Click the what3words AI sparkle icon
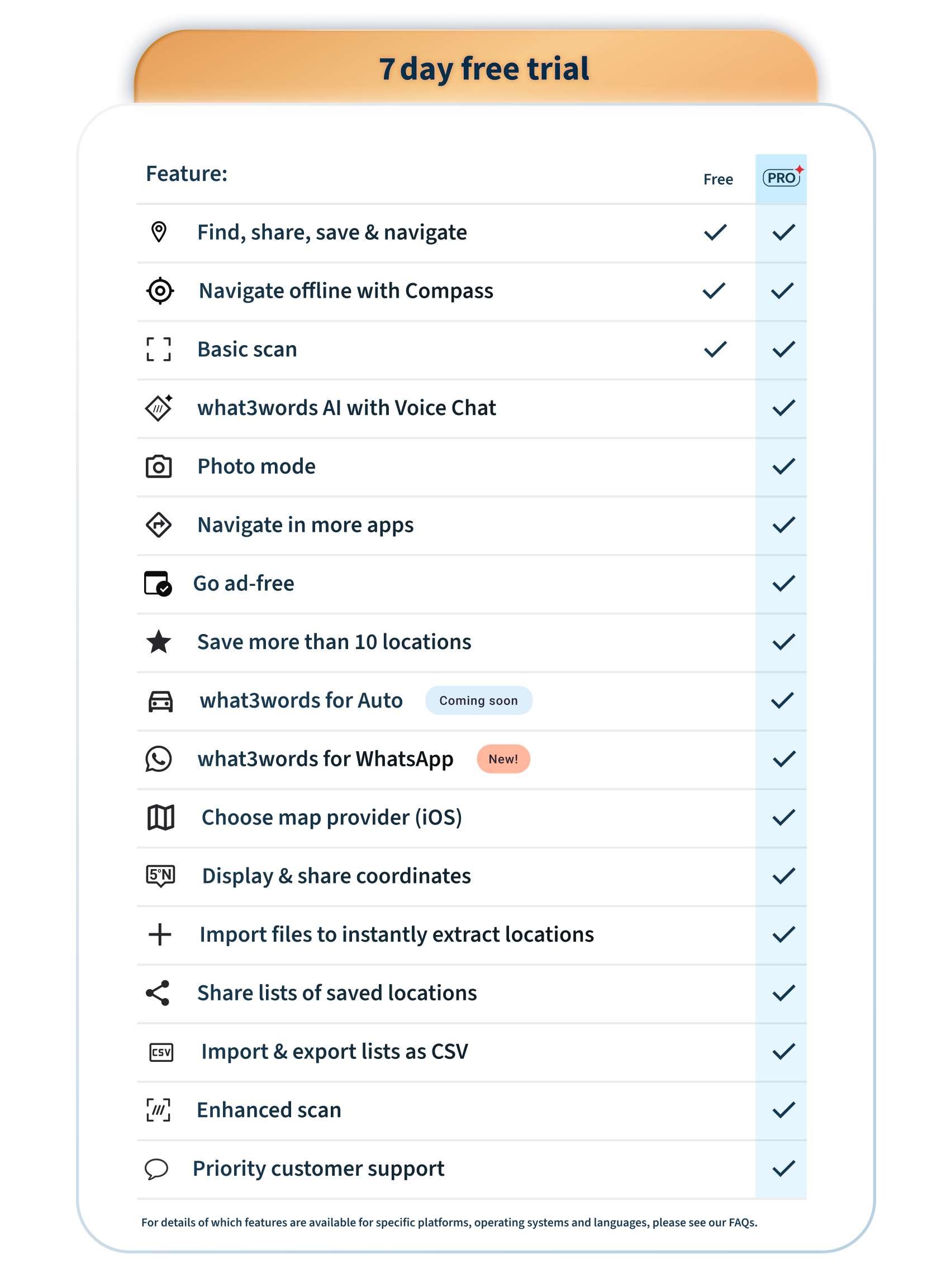The width and height of the screenshot is (951, 1288). (x=159, y=408)
